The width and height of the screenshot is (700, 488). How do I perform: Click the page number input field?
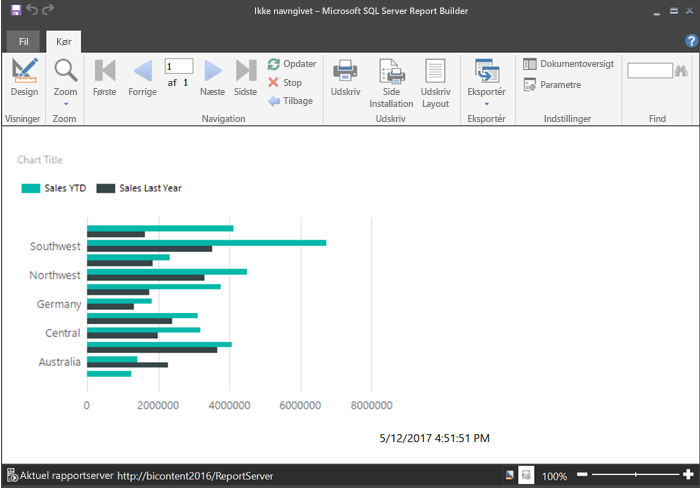(179, 67)
